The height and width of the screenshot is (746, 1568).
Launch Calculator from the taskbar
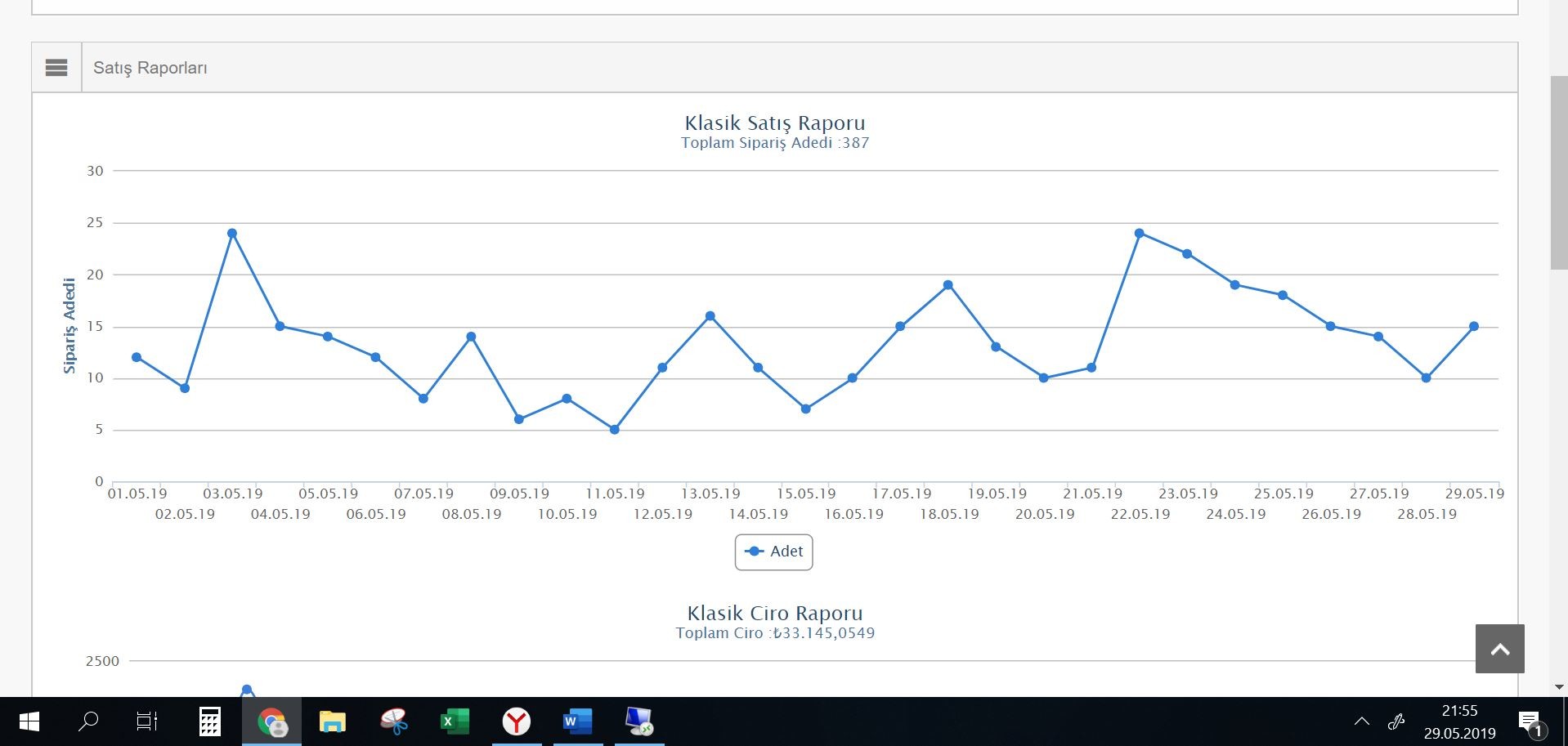[210, 721]
